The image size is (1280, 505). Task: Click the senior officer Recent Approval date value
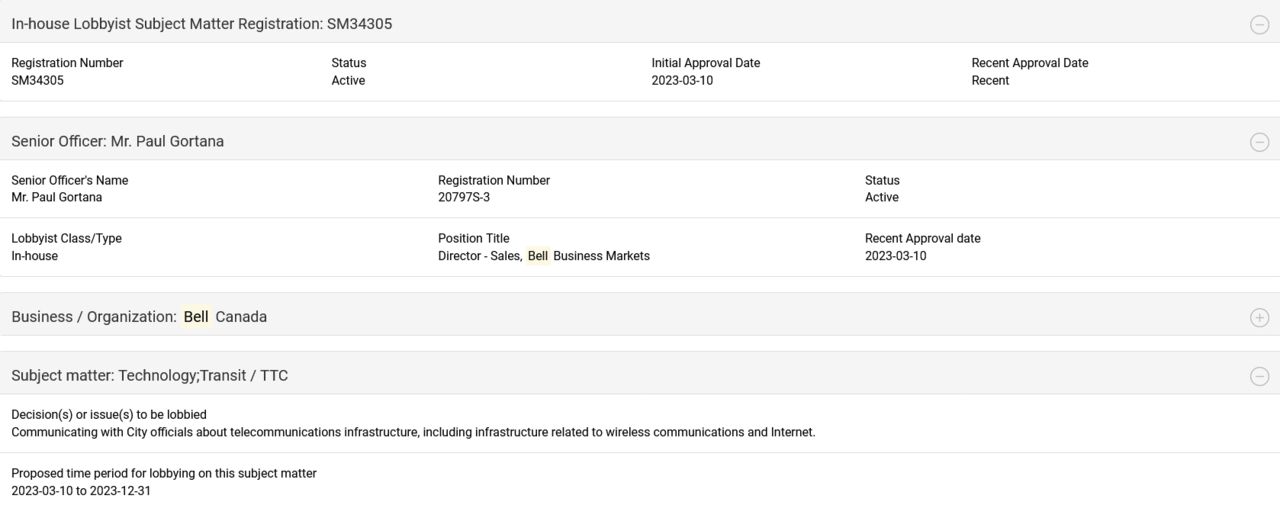tap(896, 256)
